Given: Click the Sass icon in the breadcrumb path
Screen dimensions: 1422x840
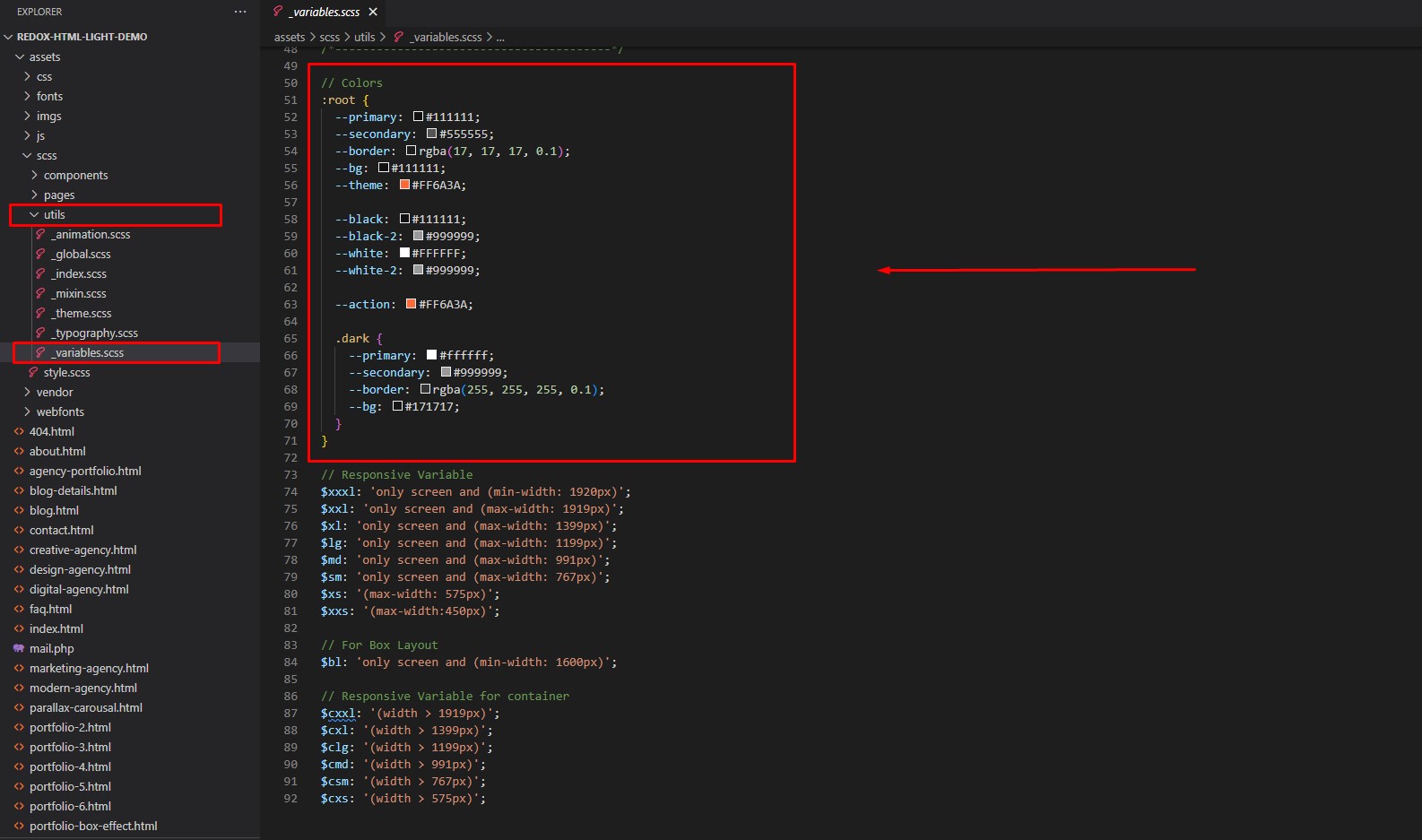Looking at the screenshot, I should [x=398, y=37].
